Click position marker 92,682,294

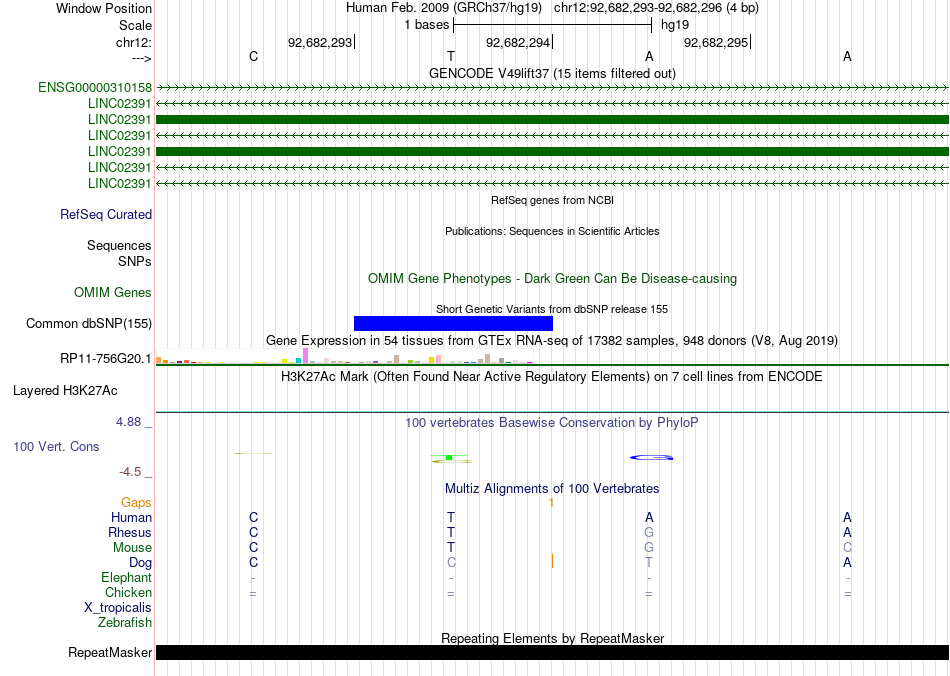click(x=519, y=42)
